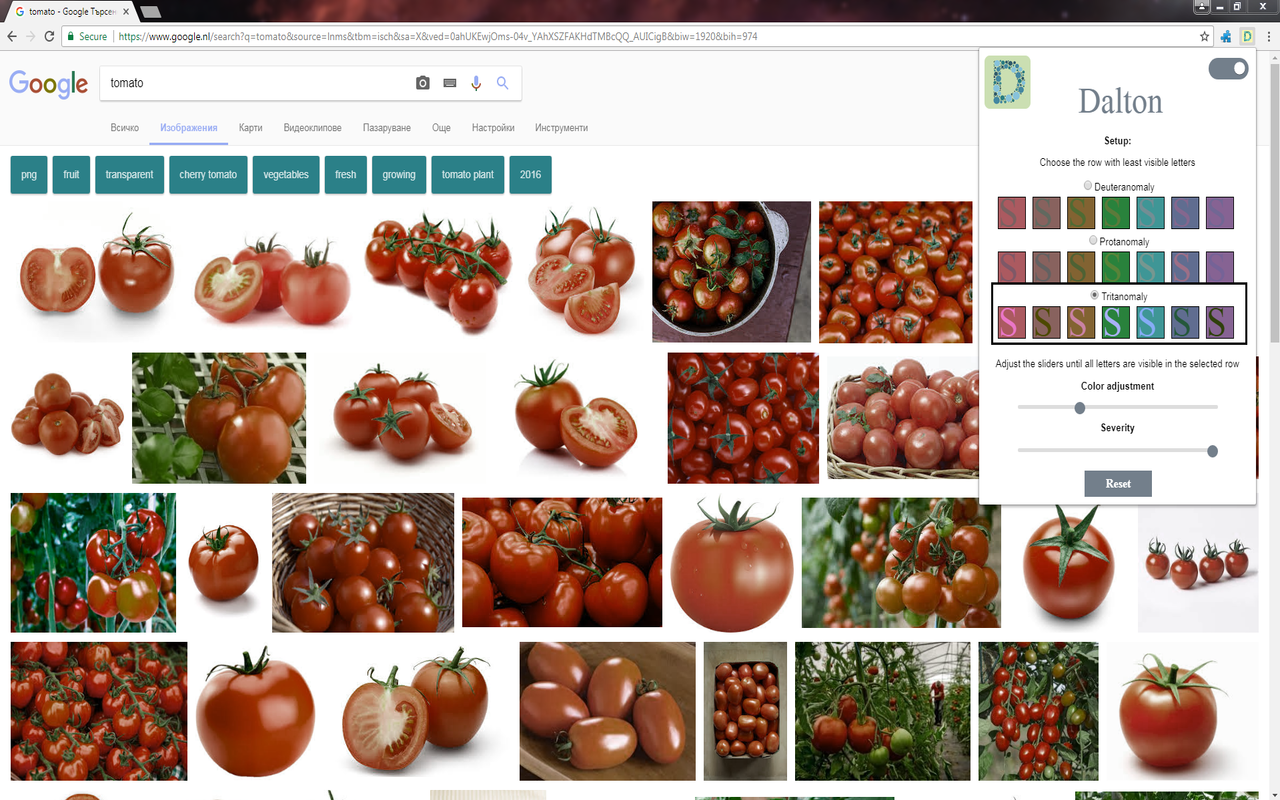The height and width of the screenshot is (800, 1280).
Task: Go back using browser back arrow
Action: click(x=12, y=36)
